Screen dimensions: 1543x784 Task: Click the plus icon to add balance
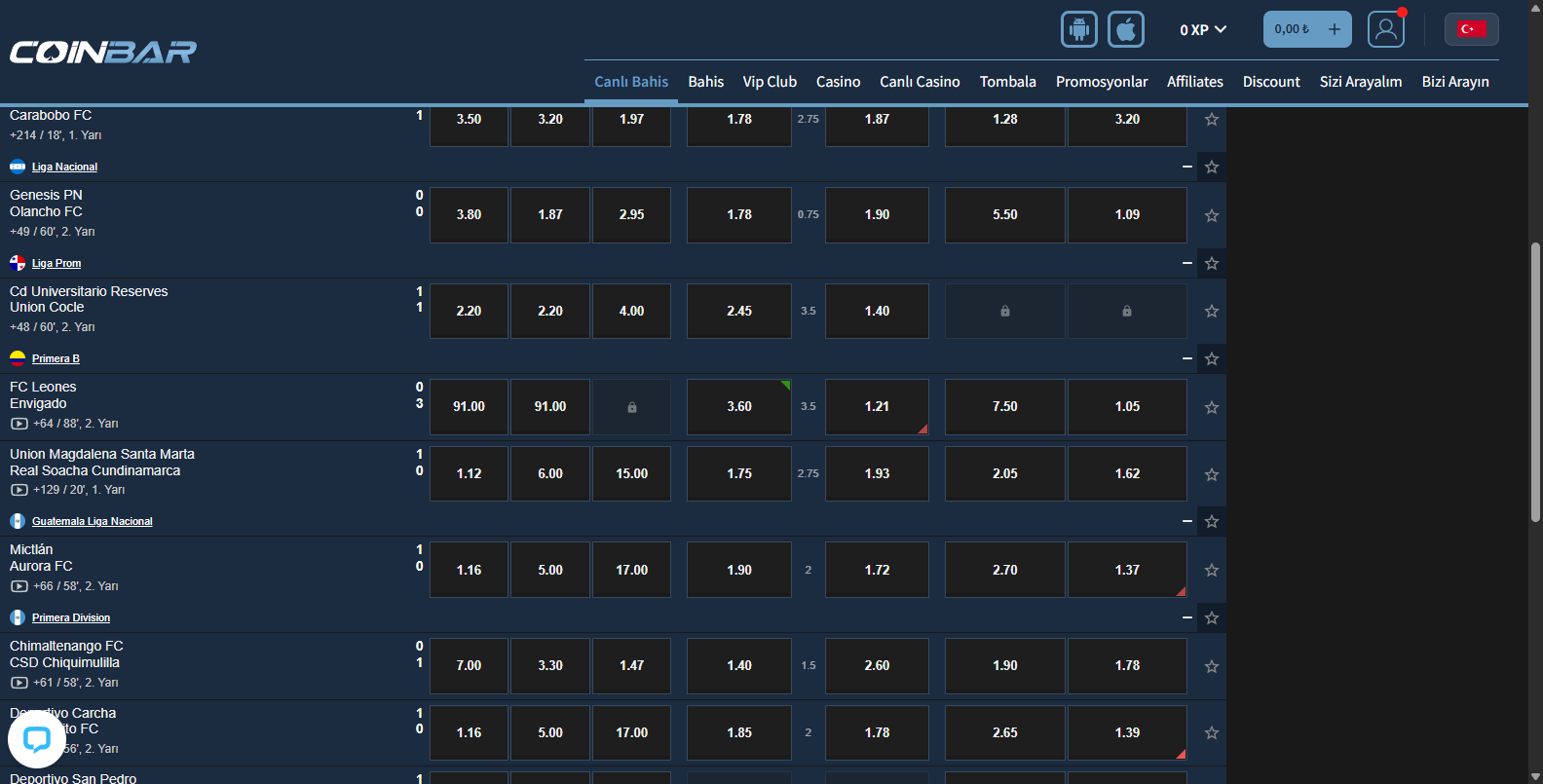point(1334,29)
